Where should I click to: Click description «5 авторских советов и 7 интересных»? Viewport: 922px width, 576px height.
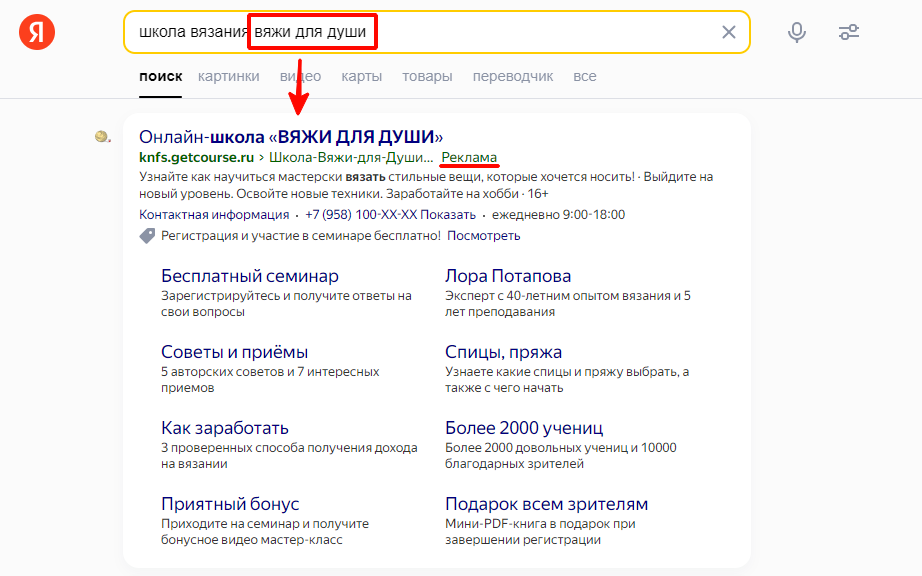(270, 371)
